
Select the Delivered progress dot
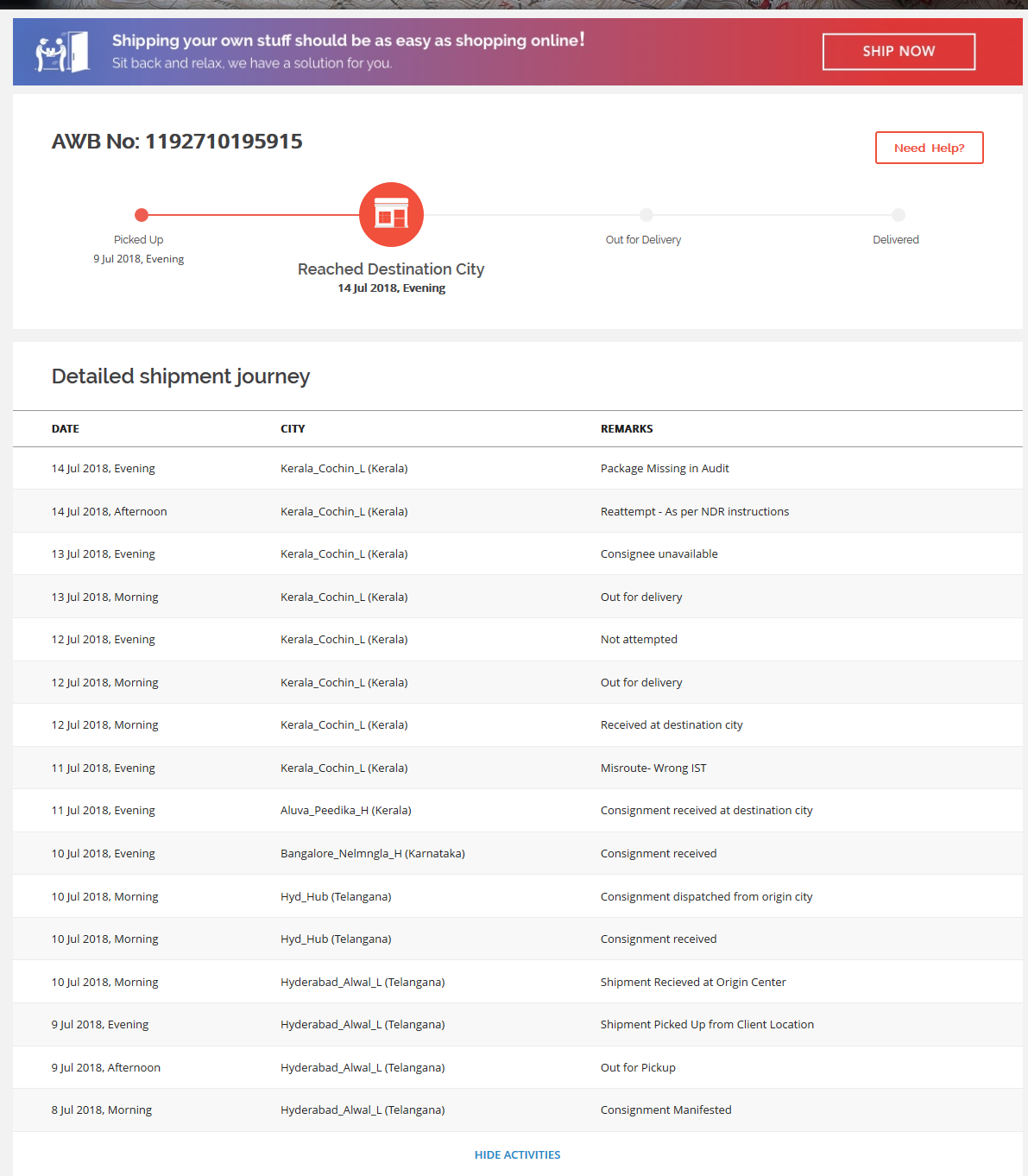(x=899, y=215)
